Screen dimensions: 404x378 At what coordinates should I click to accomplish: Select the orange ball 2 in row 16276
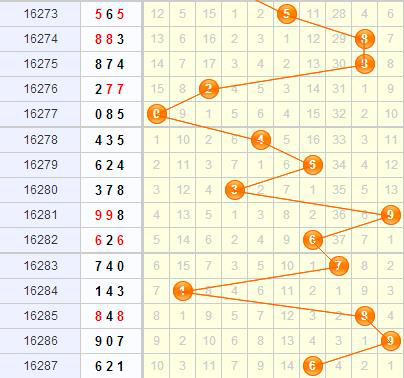coord(209,89)
